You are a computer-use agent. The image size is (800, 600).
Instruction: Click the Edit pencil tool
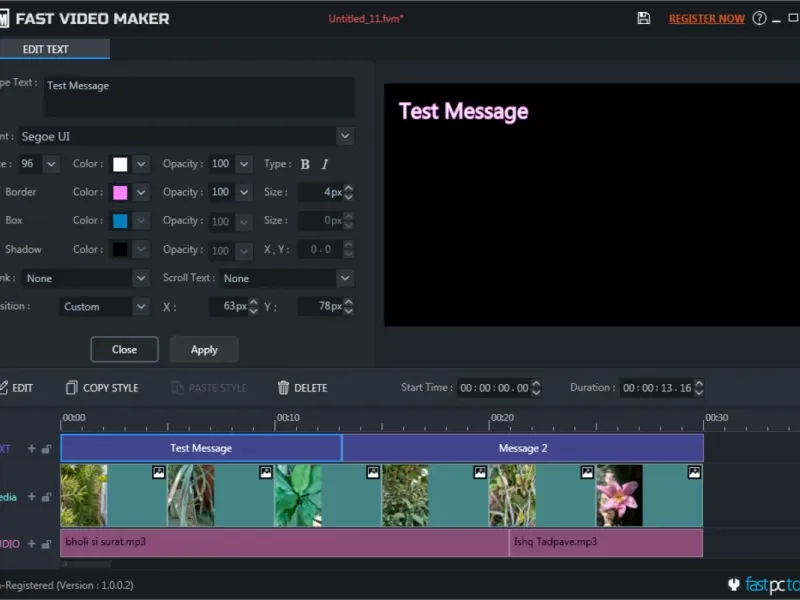16,388
